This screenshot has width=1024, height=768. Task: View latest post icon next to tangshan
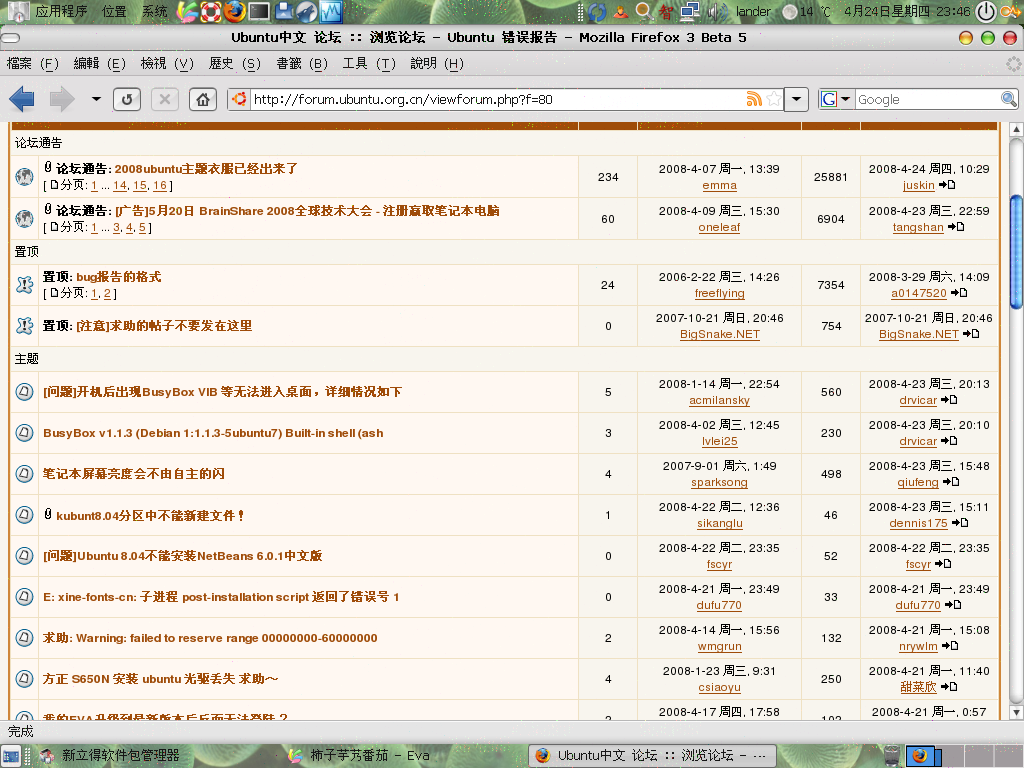(956, 227)
